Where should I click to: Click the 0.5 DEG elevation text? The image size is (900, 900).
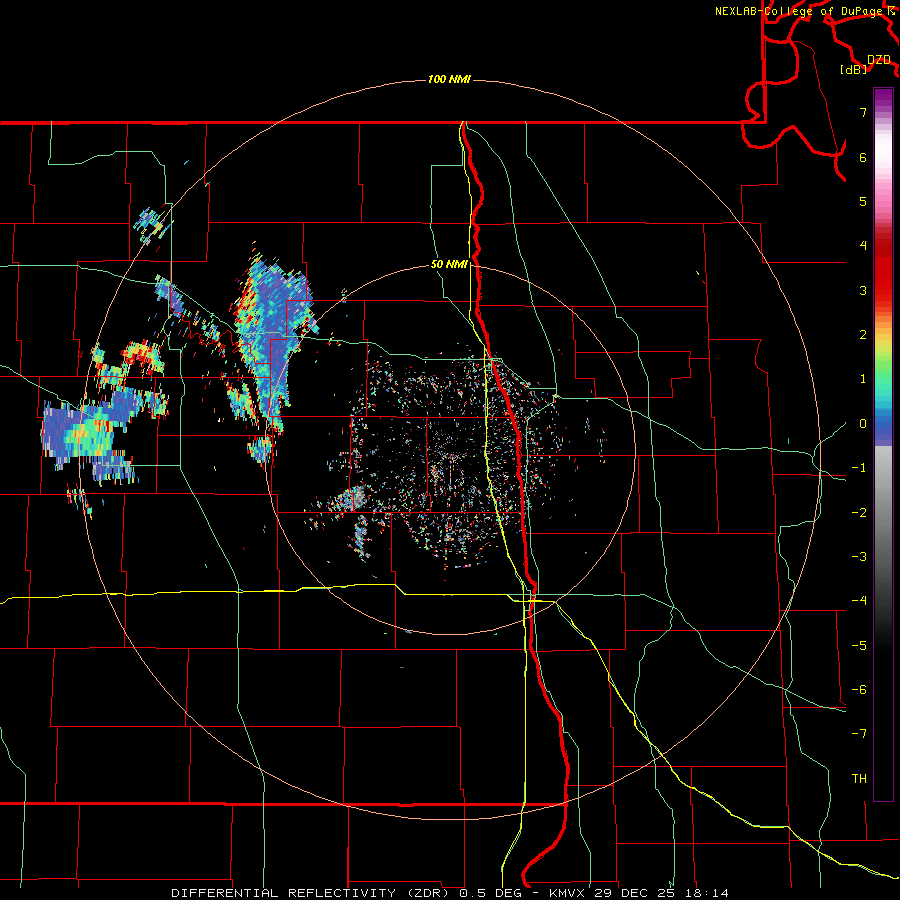[490, 893]
